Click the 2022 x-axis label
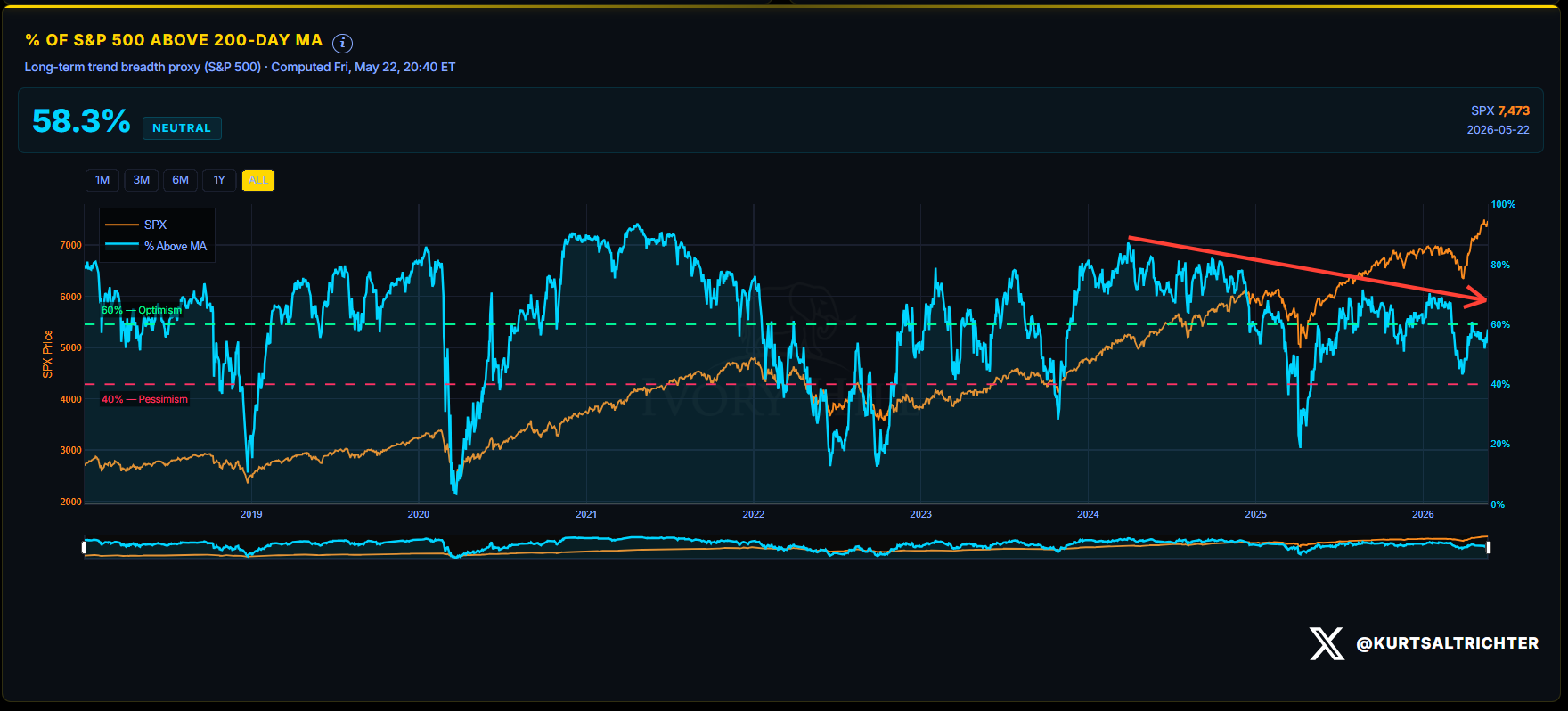Viewport: 1568px width, 711px height. 754,514
